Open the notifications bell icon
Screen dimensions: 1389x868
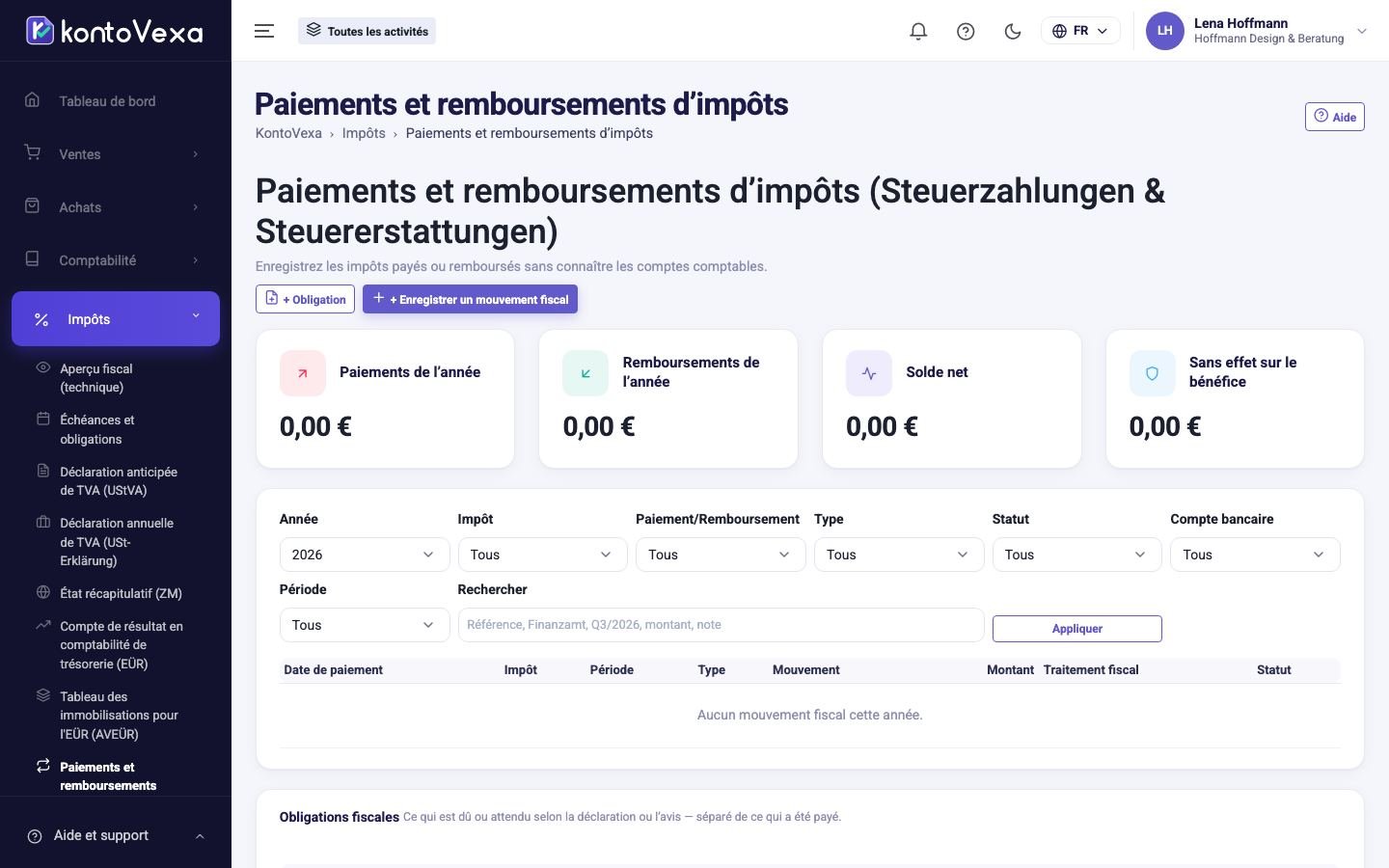click(x=918, y=31)
